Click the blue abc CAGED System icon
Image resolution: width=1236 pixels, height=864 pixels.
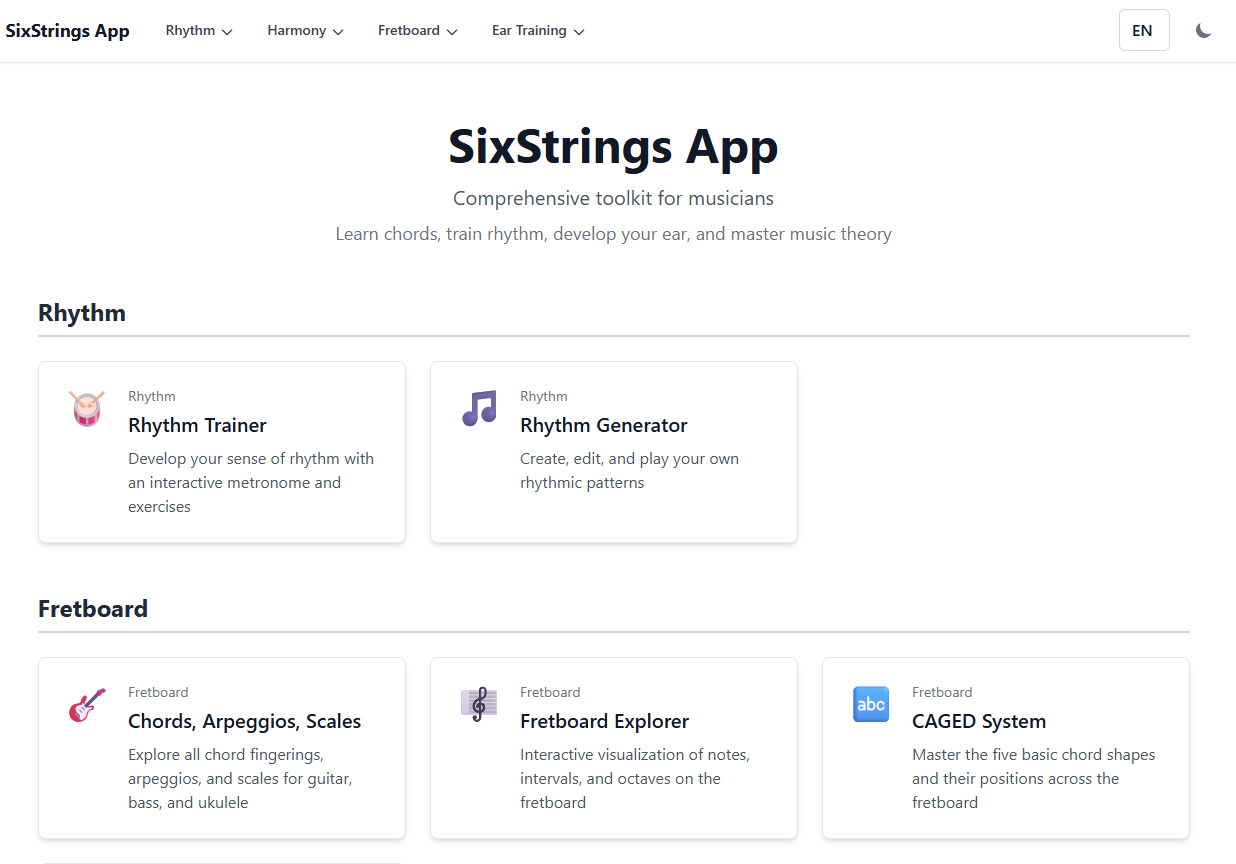point(871,704)
